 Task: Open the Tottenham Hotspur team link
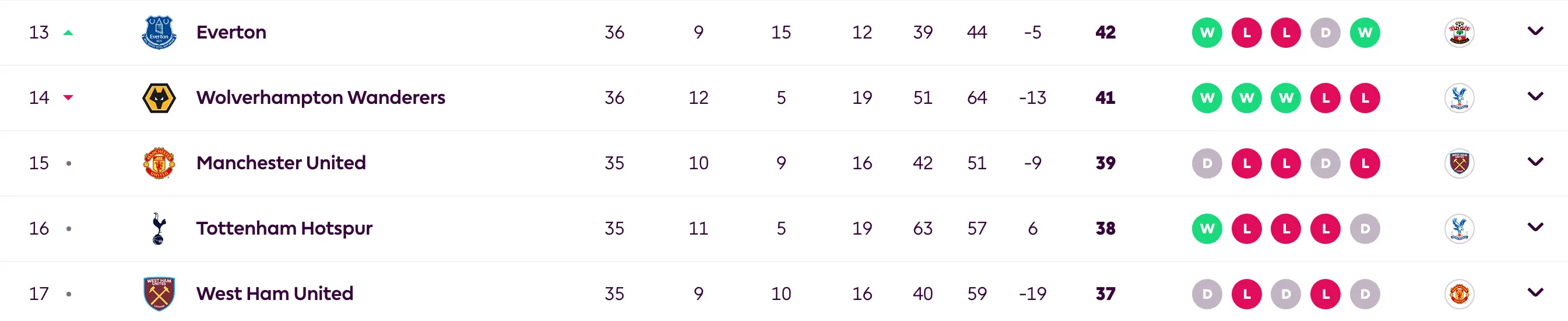pyautogui.click(x=284, y=228)
